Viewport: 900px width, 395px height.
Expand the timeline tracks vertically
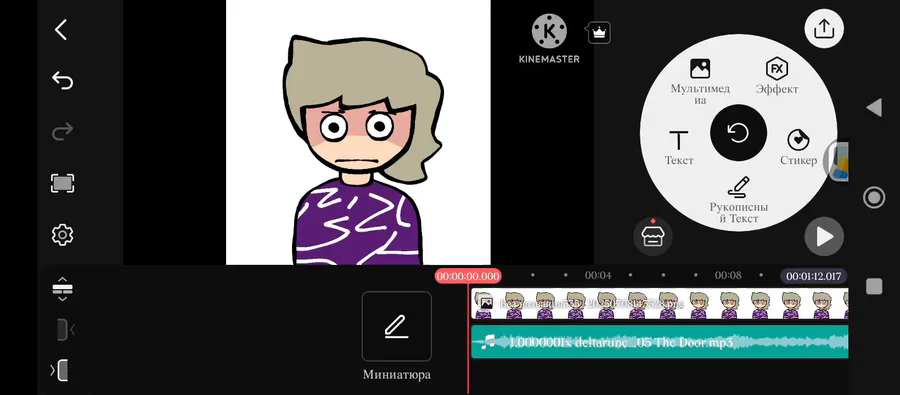[63, 289]
